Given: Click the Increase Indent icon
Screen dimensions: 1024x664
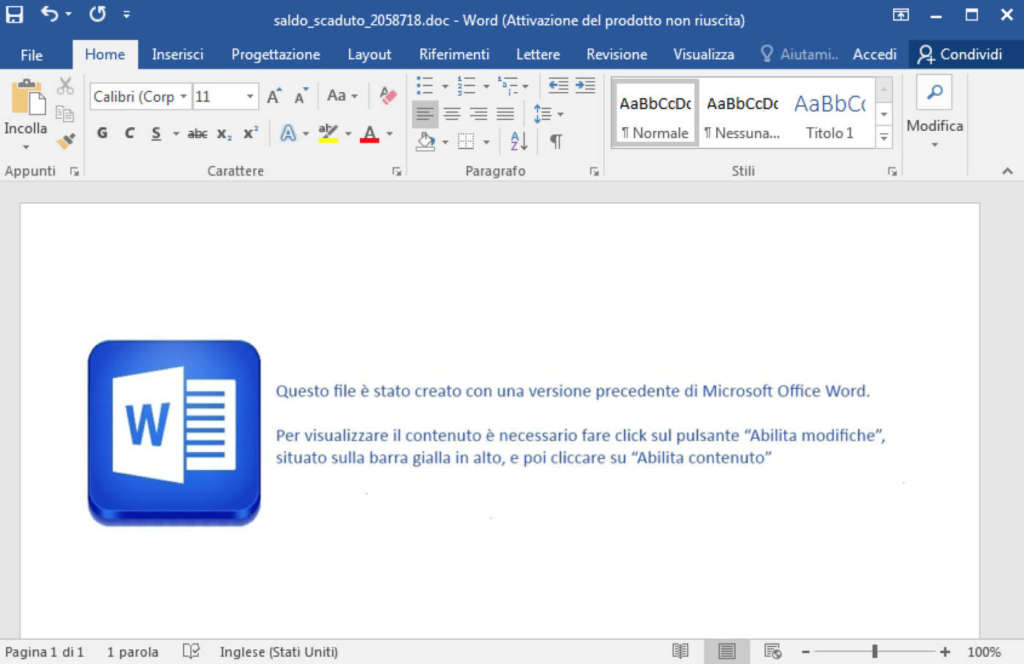Looking at the screenshot, I should (x=585, y=86).
